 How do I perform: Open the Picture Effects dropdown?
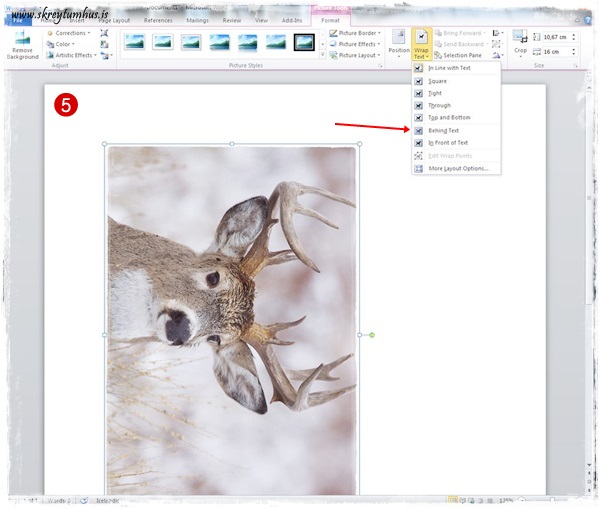tap(355, 44)
